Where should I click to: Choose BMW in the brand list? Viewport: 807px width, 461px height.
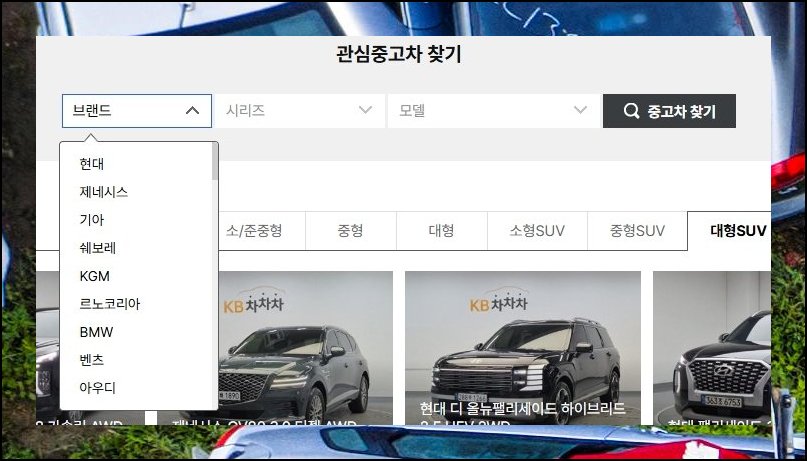tap(96, 332)
